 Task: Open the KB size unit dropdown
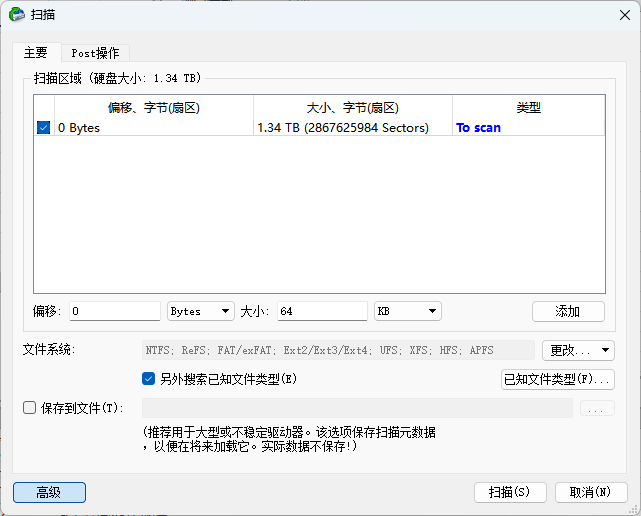pyautogui.click(x=408, y=311)
